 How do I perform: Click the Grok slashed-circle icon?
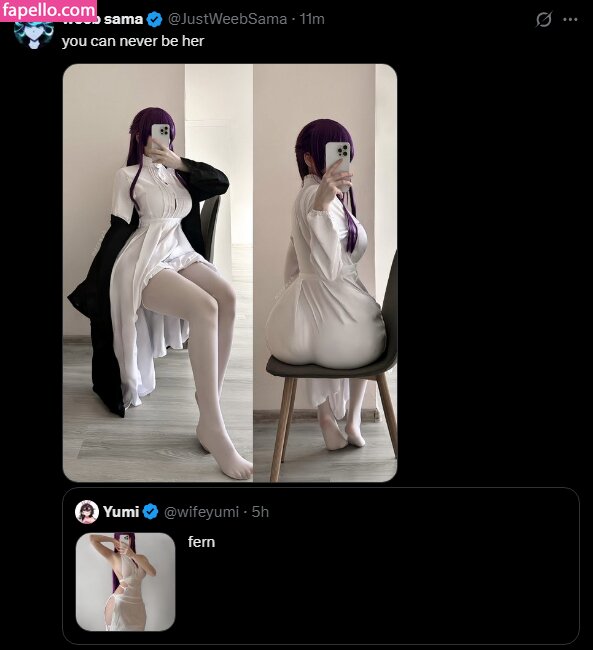click(x=544, y=19)
